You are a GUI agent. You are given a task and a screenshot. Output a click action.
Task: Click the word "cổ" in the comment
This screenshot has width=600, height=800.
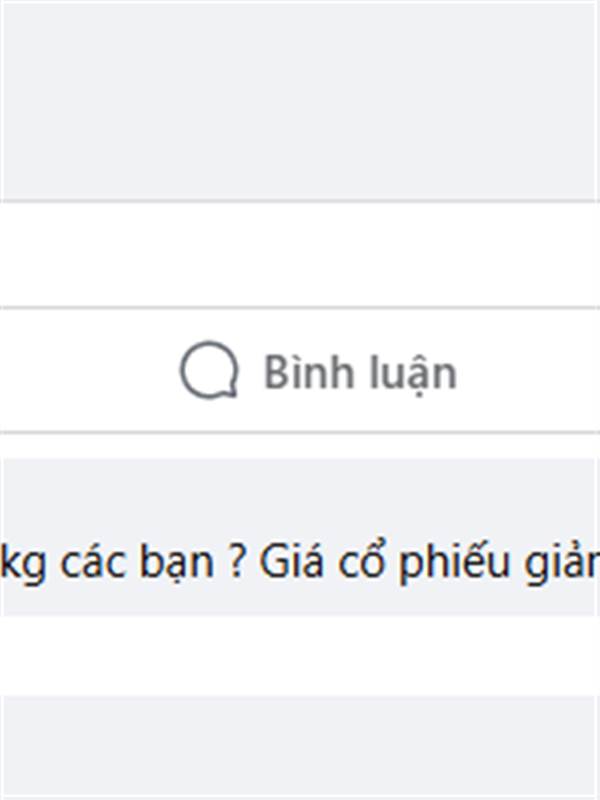[360, 560]
